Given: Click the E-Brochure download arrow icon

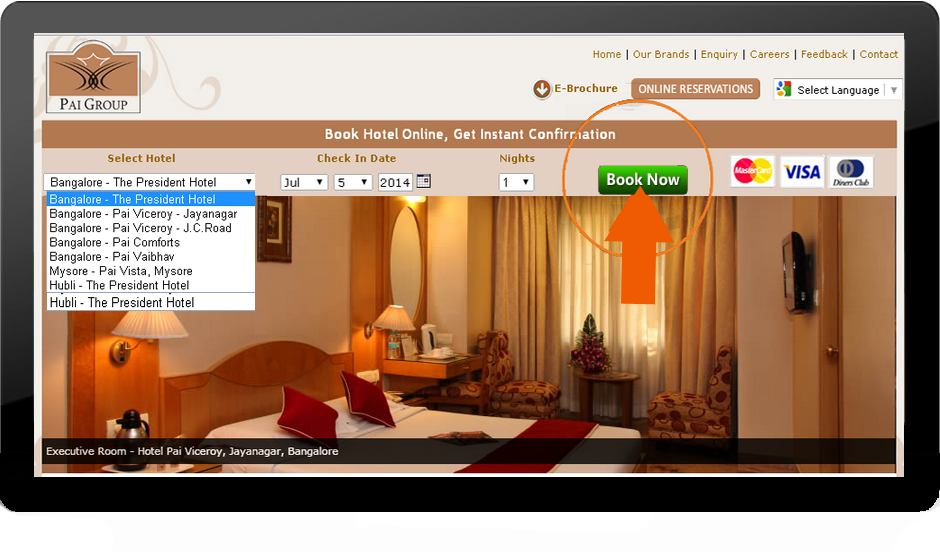Looking at the screenshot, I should coord(541,89).
